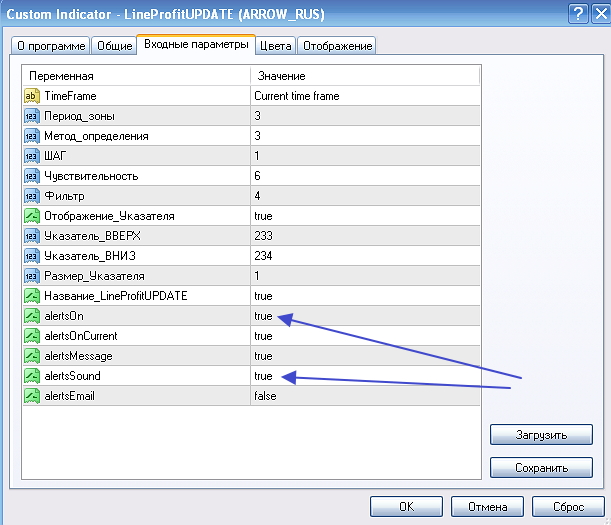Viewport: 611px width, 525px height.
Task: Select the alertsOn variable name
Action: [64, 316]
